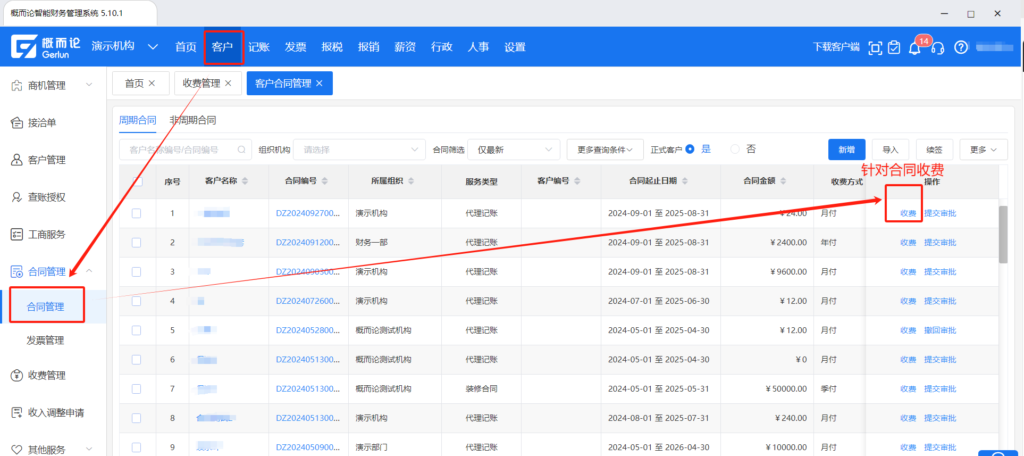
Task: Sort by 客户编号 column sort icon
Action: pyautogui.click(x=577, y=181)
